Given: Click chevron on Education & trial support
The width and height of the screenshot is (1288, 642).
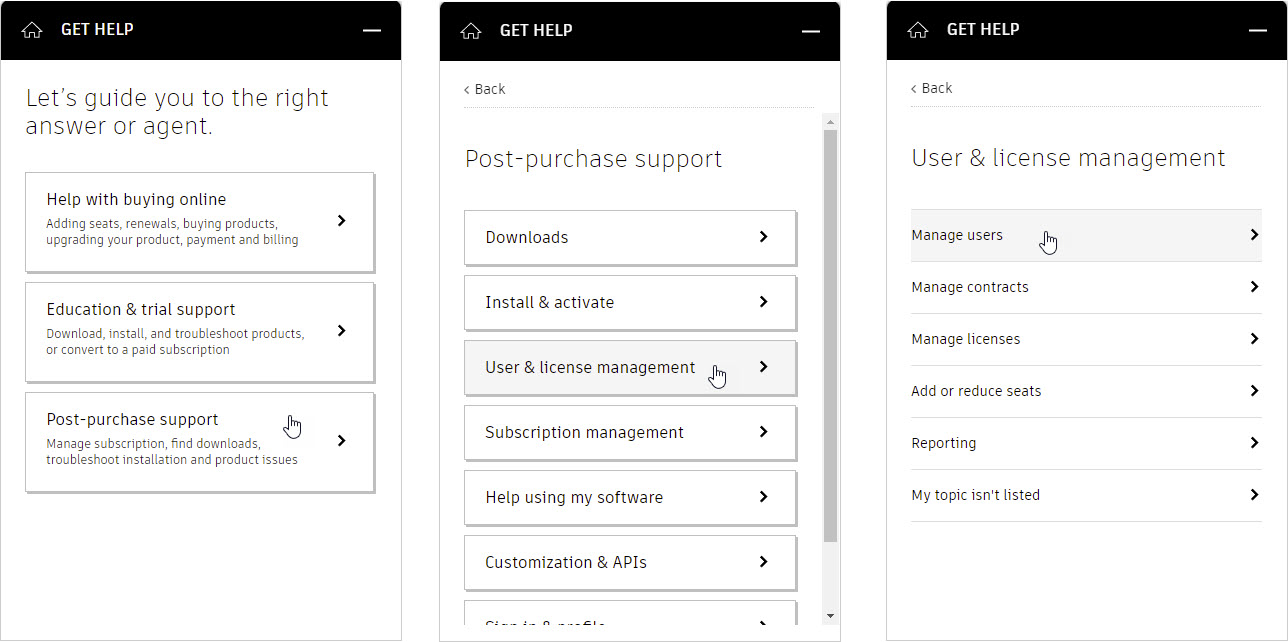Looking at the screenshot, I should tap(342, 330).
